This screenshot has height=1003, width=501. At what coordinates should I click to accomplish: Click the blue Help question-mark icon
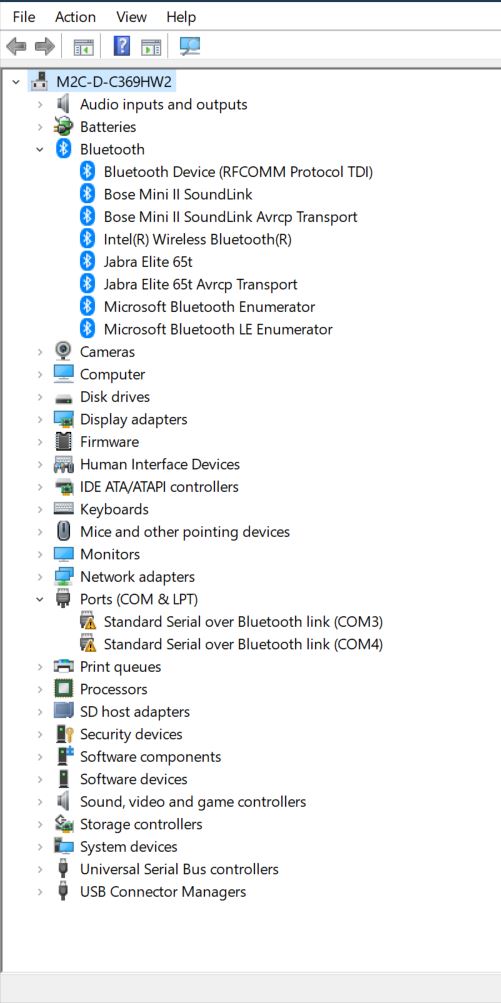122,46
